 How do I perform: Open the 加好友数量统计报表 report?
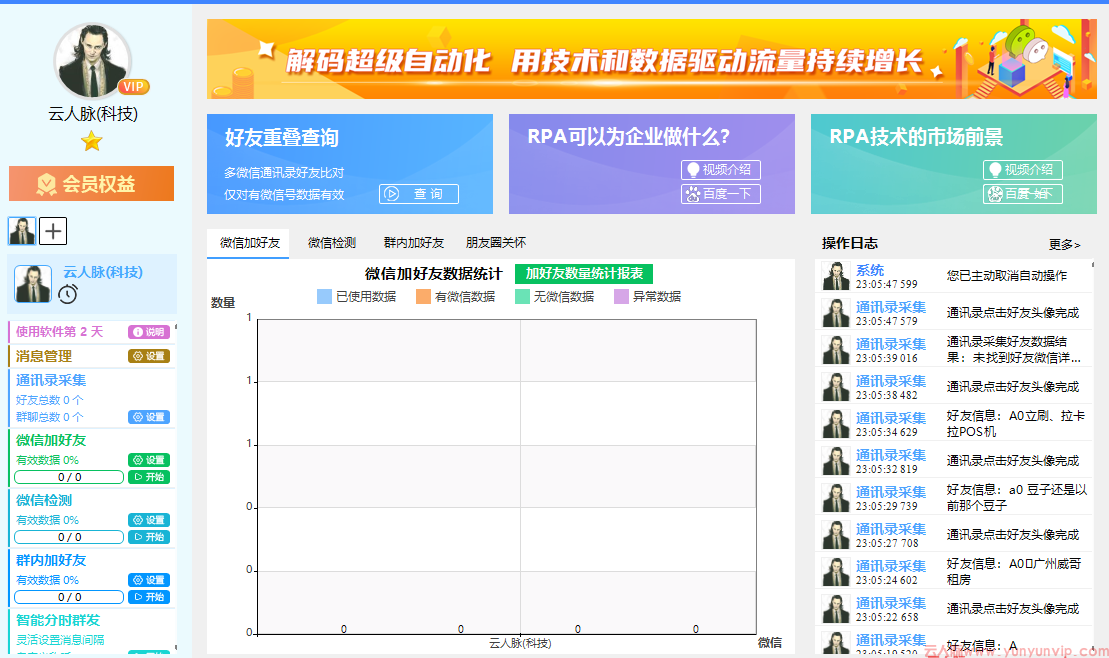click(584, 273)
